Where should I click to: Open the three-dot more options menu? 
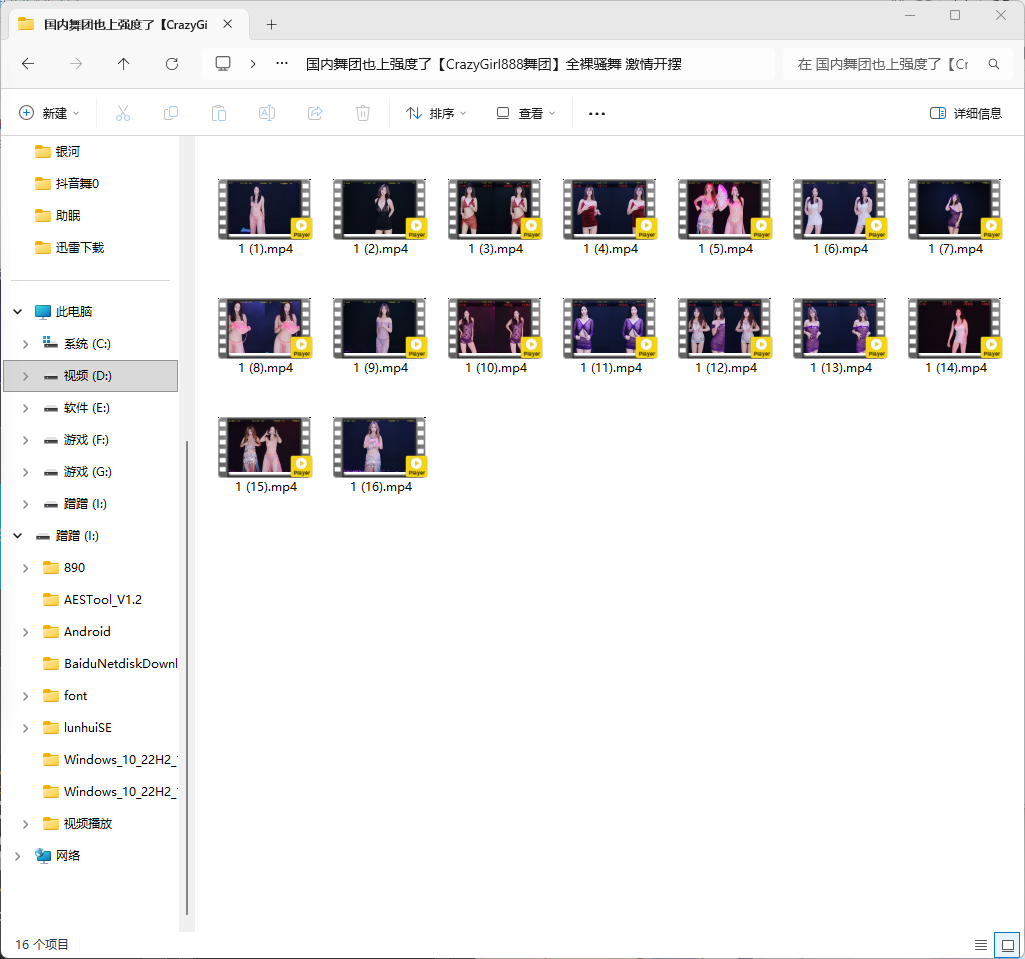coord(597,114)
